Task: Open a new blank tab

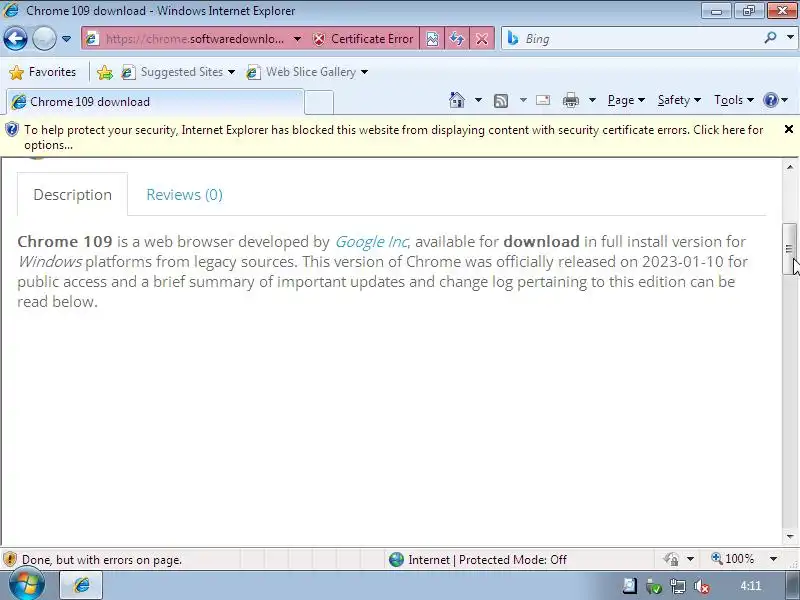Action: click(319, 102)
